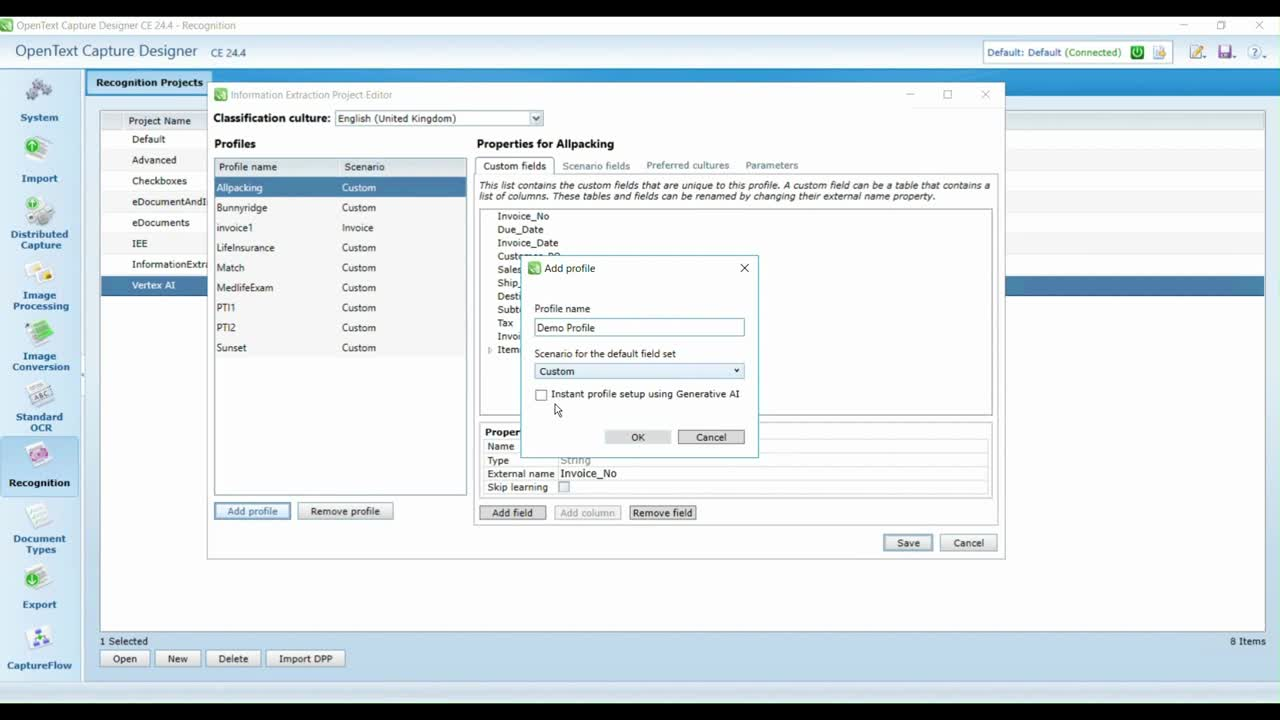
Task: Select the eDocuments project in list
Action: pyautogui.click(x=160, y=223)
